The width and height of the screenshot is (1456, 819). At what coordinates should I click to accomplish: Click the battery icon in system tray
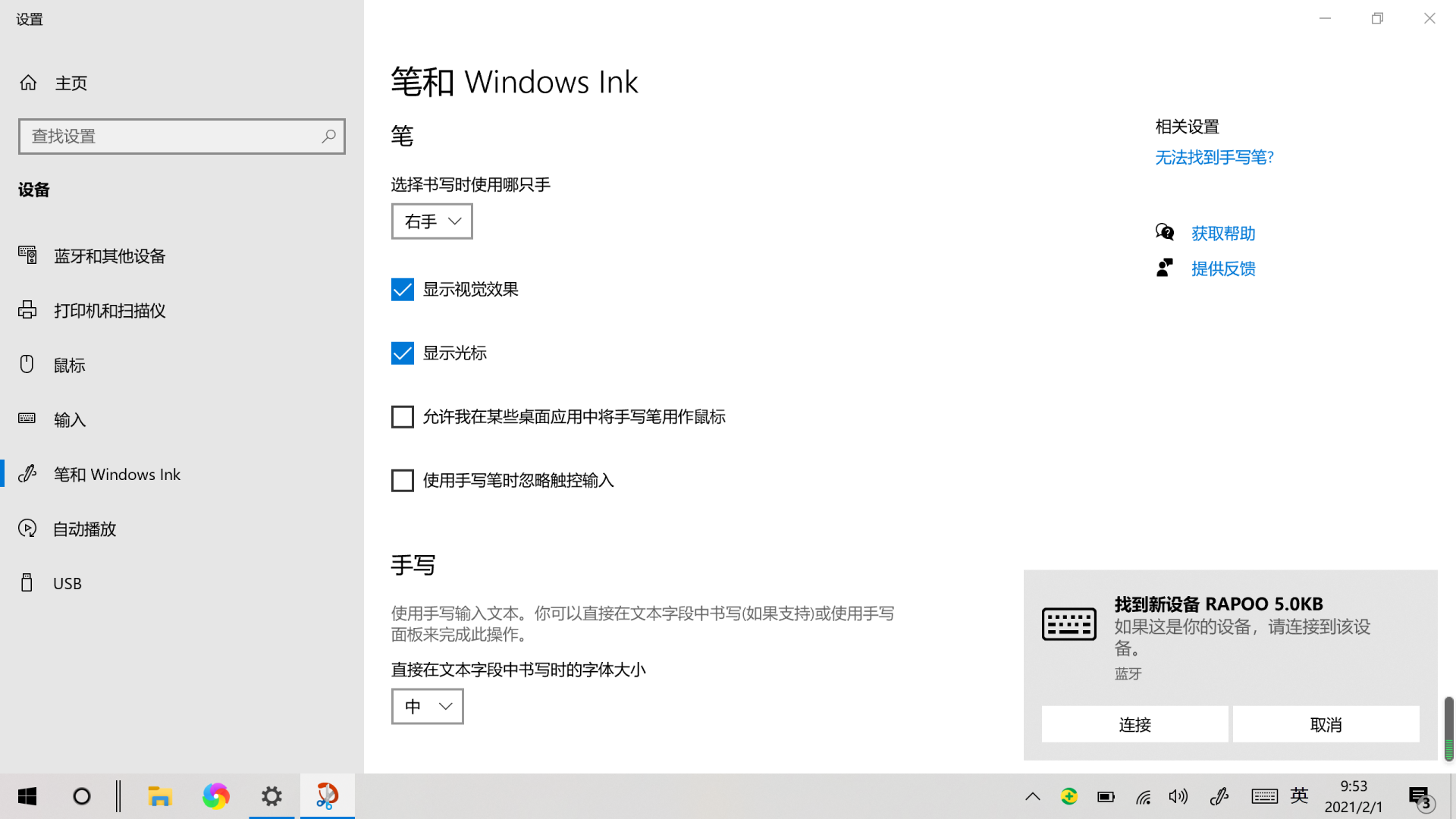(x=1106, y=796)
